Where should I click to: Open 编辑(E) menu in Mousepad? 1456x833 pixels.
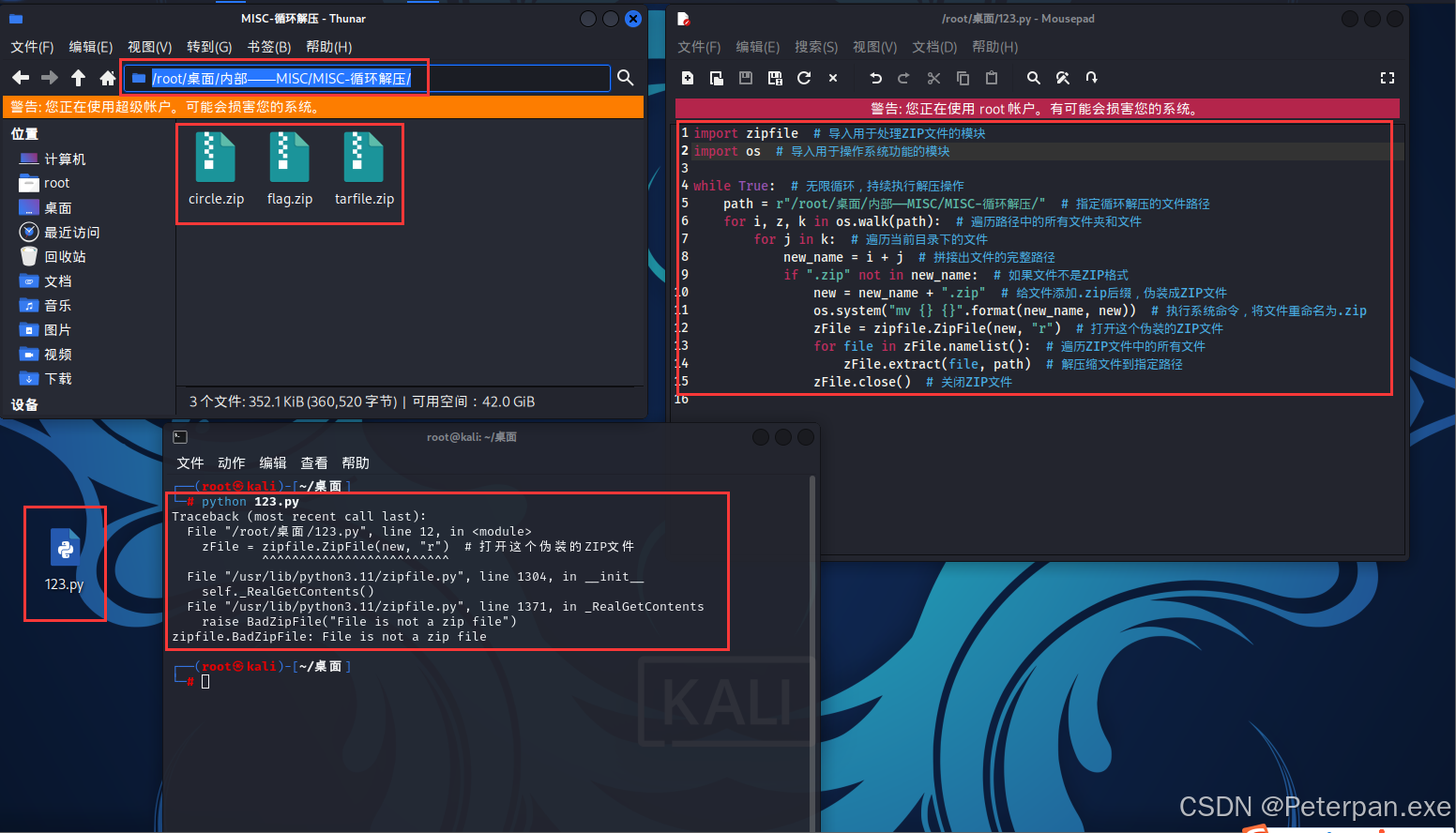(758, 47)
